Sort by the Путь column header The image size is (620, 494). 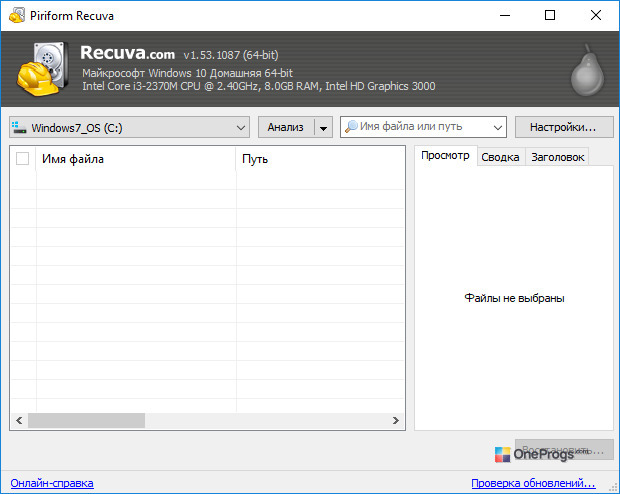pos(320,159)
